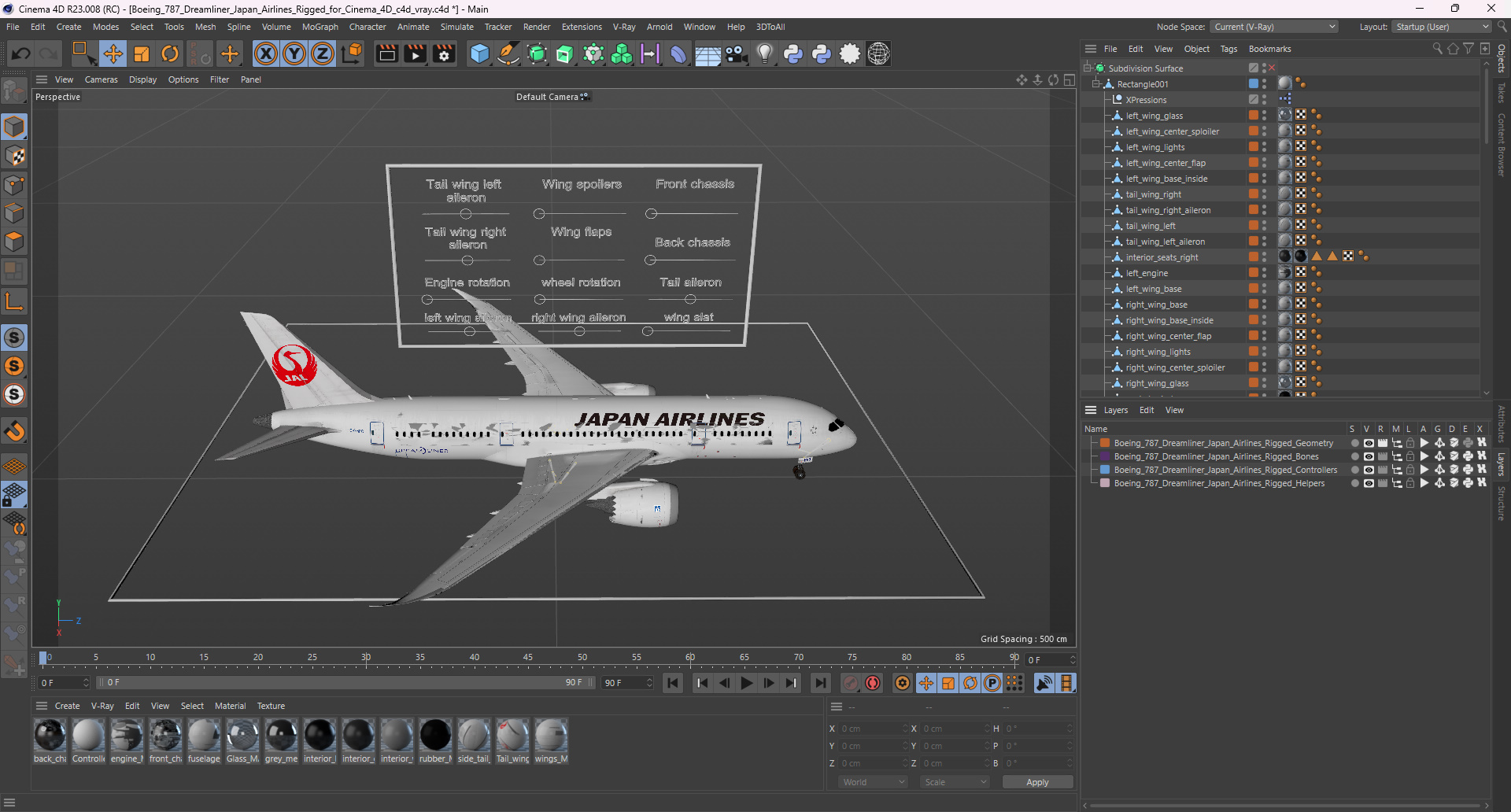Open the Bookmarks menu in Objects panel
The image size is (1511, 812).
[x=1269, y=49]
